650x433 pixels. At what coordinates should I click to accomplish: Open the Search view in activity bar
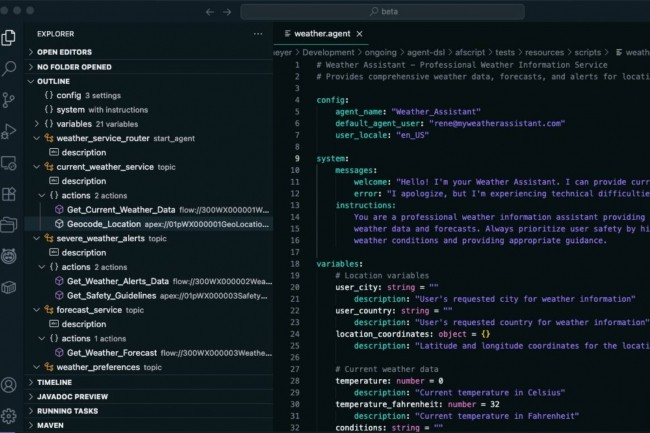(10, 68)
